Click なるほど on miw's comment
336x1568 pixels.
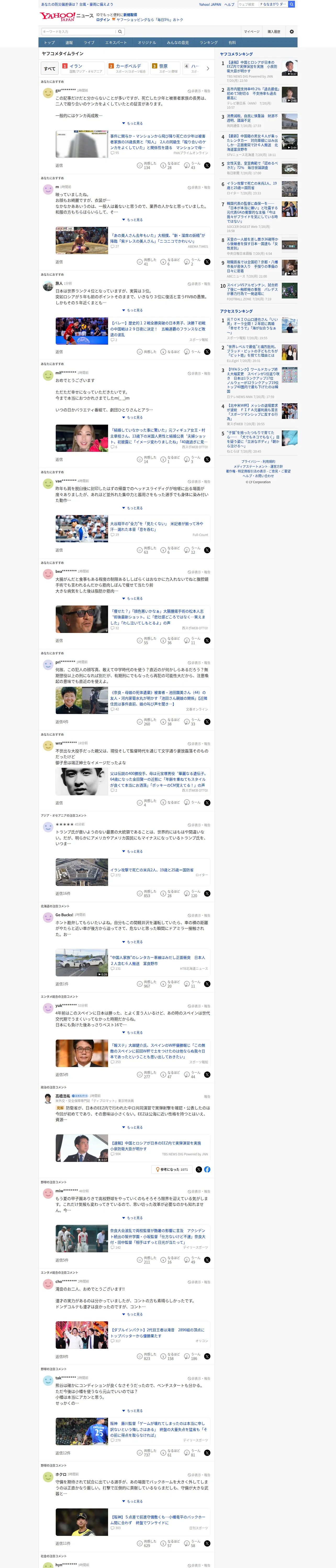170,1260
